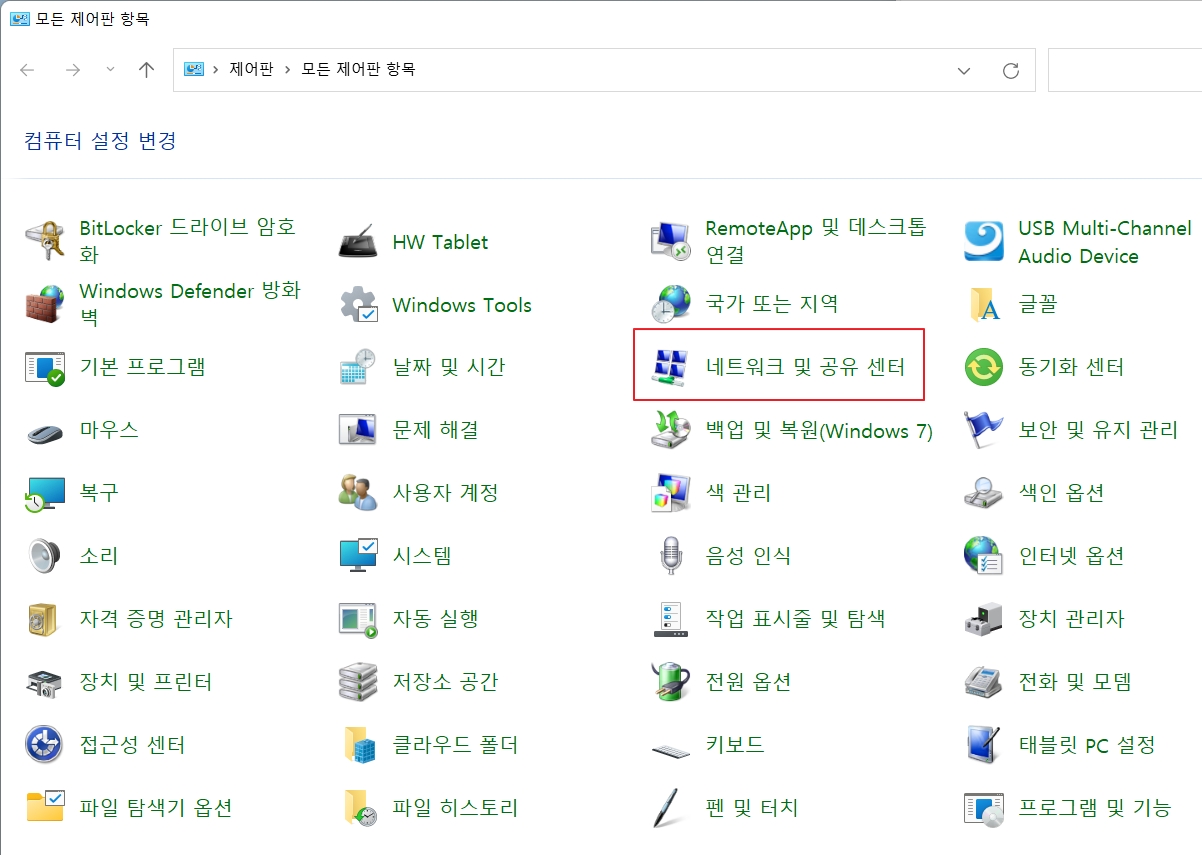Viewport: 1202px width, 855px height.
Task: Open the 색 관리 icon
Action: pyautogui.click(x=671, y=493)
